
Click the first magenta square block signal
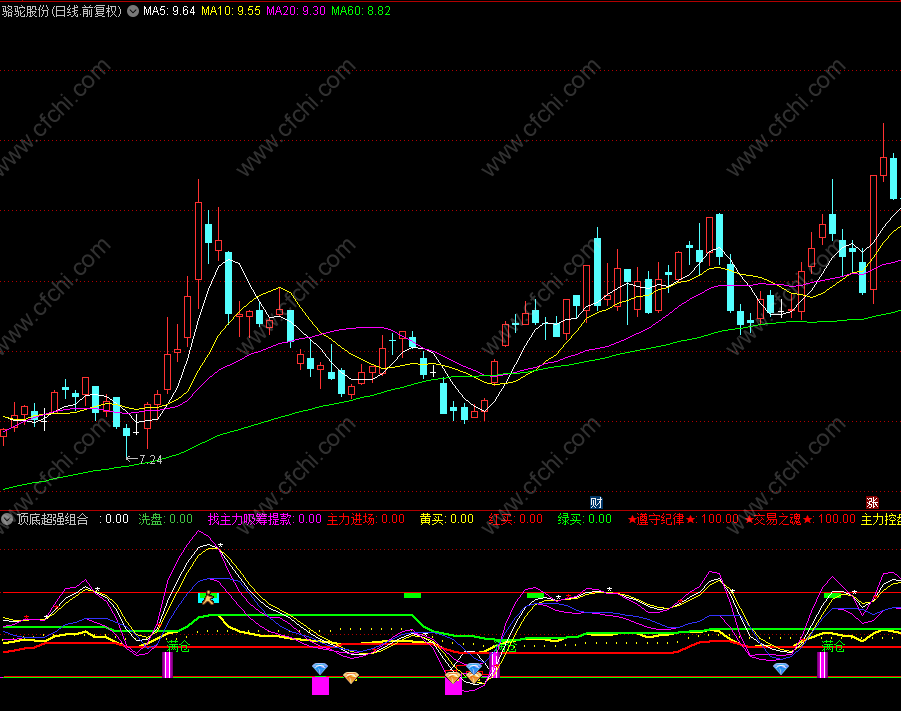tap(320, 686)
